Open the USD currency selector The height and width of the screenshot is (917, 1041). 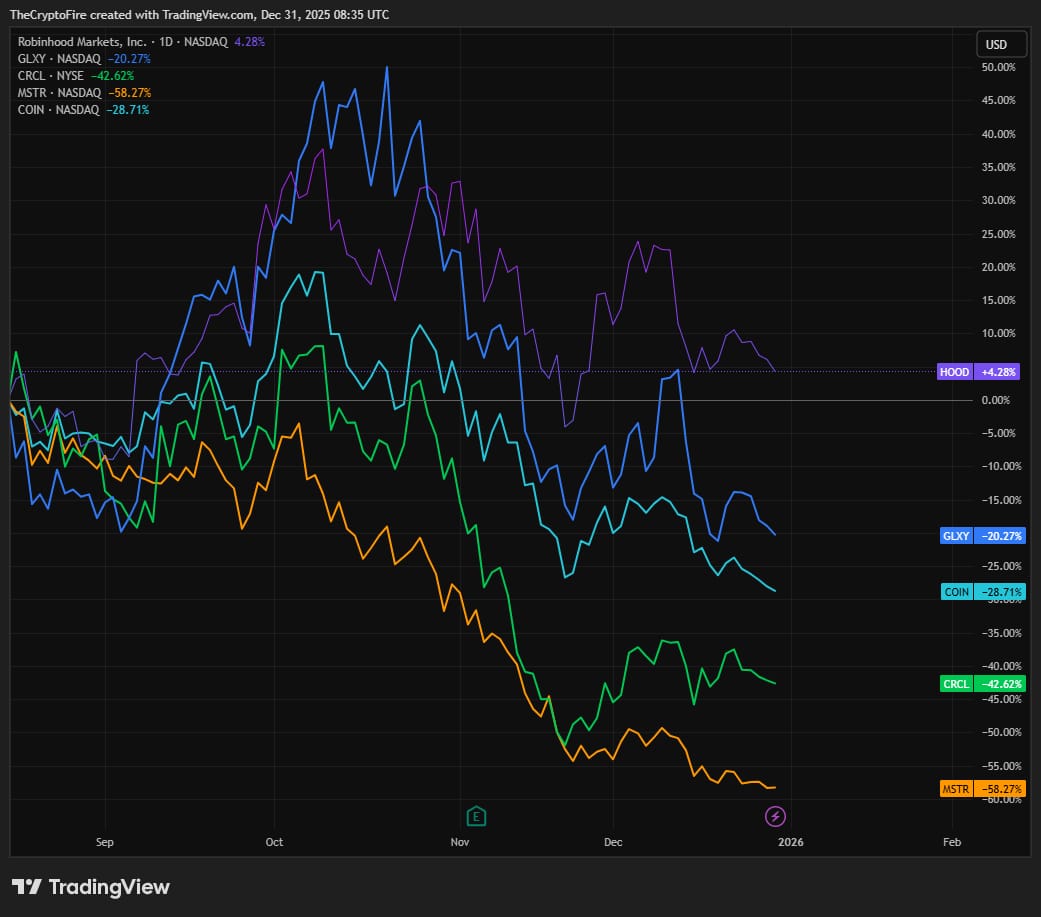(1001, 44)
